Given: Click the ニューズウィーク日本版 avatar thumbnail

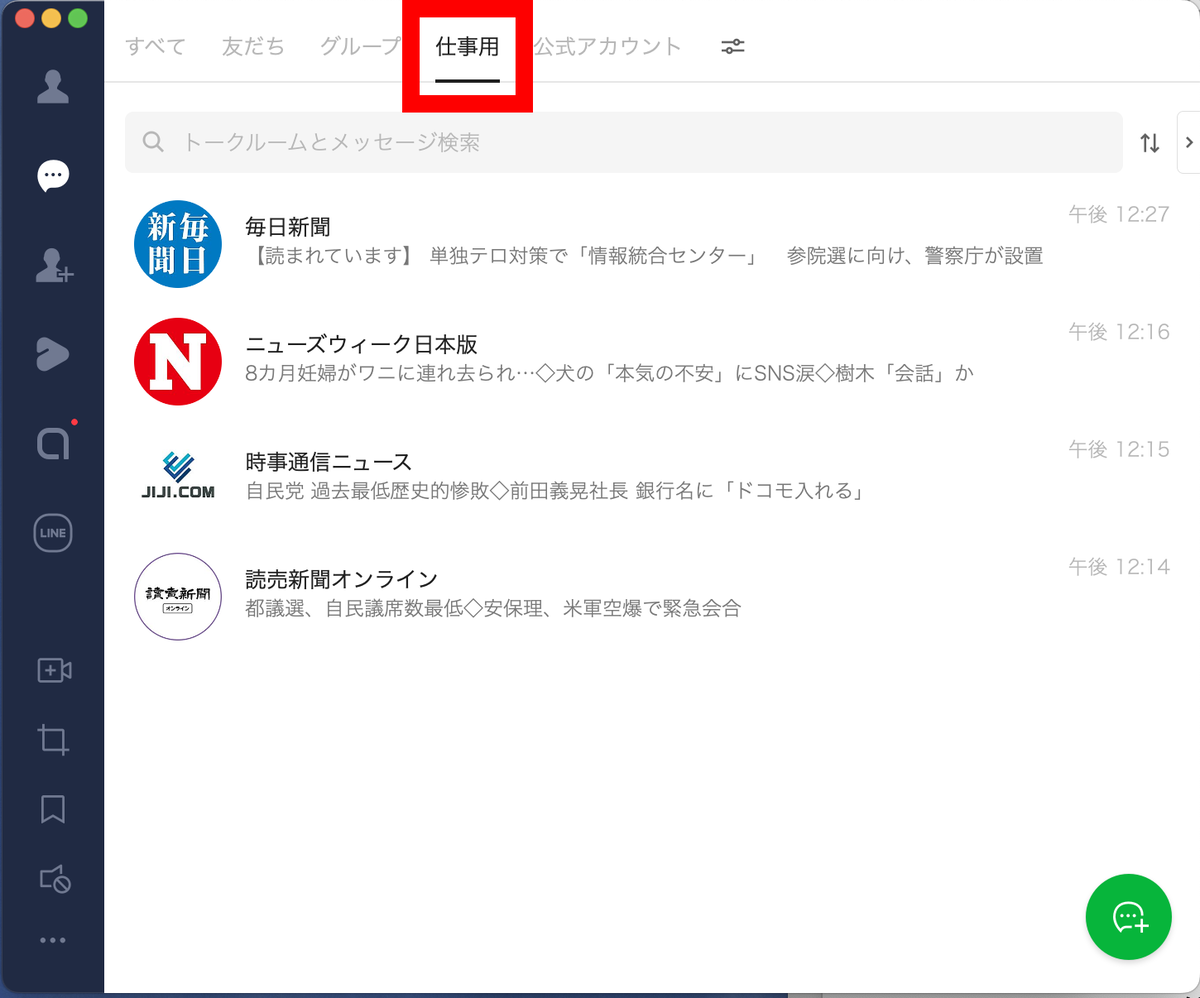Looking at the screenshot, I should (178, 361).
